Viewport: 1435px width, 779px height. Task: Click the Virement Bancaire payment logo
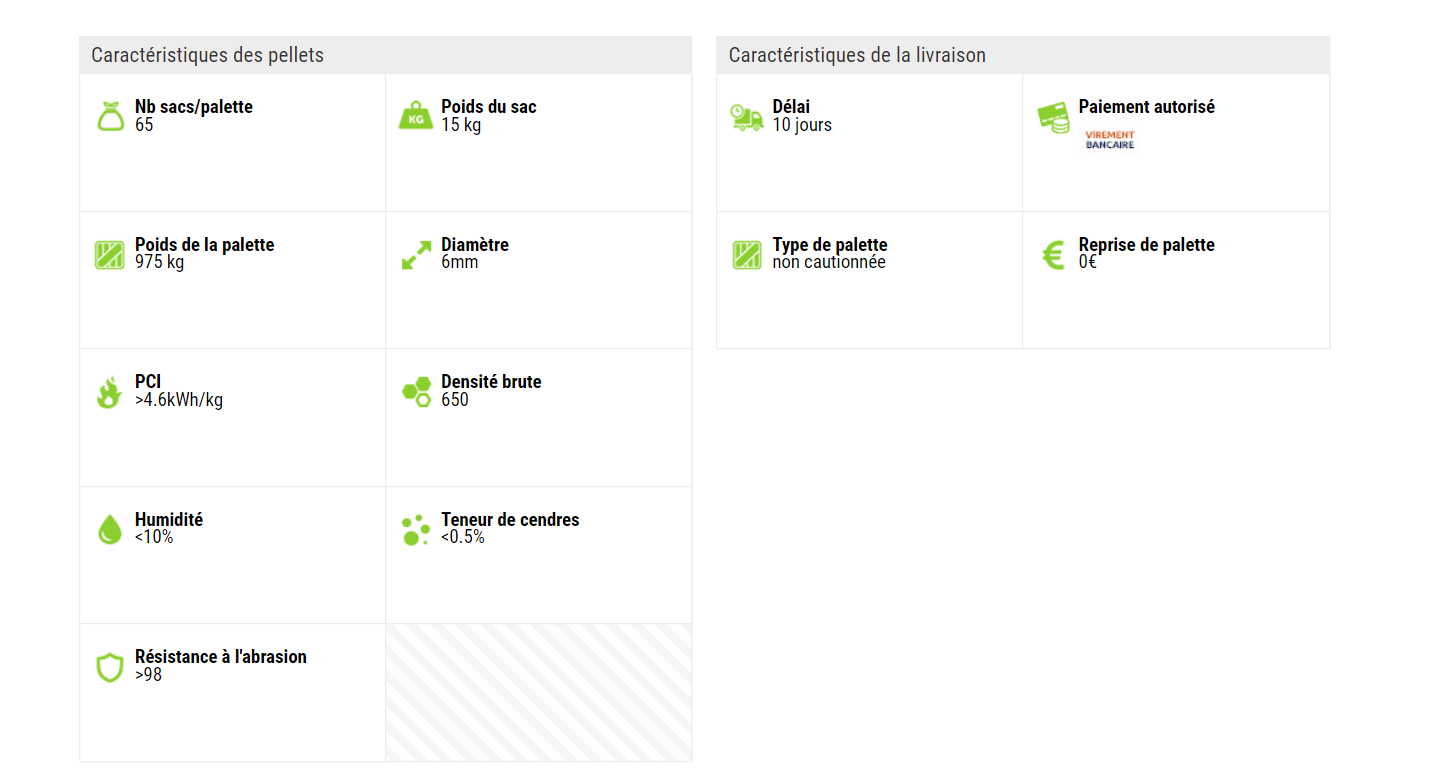click(x=1110, y=140)
